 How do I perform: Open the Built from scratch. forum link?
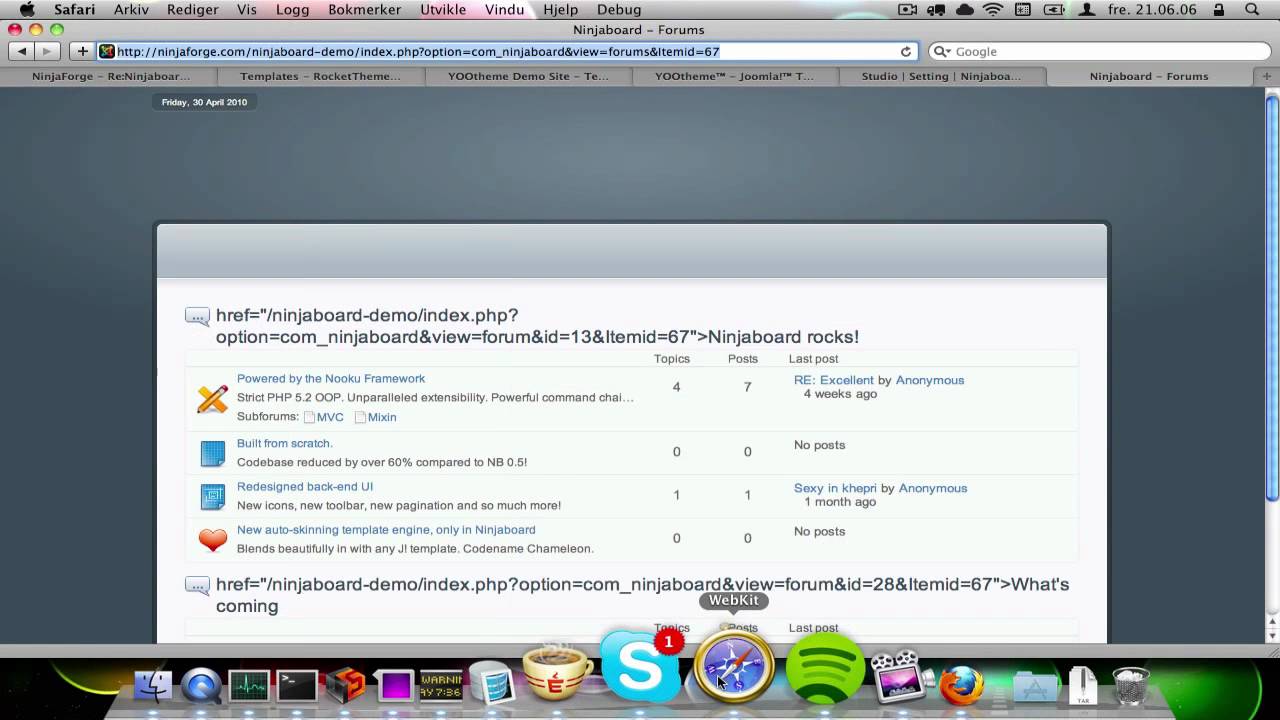285,444
